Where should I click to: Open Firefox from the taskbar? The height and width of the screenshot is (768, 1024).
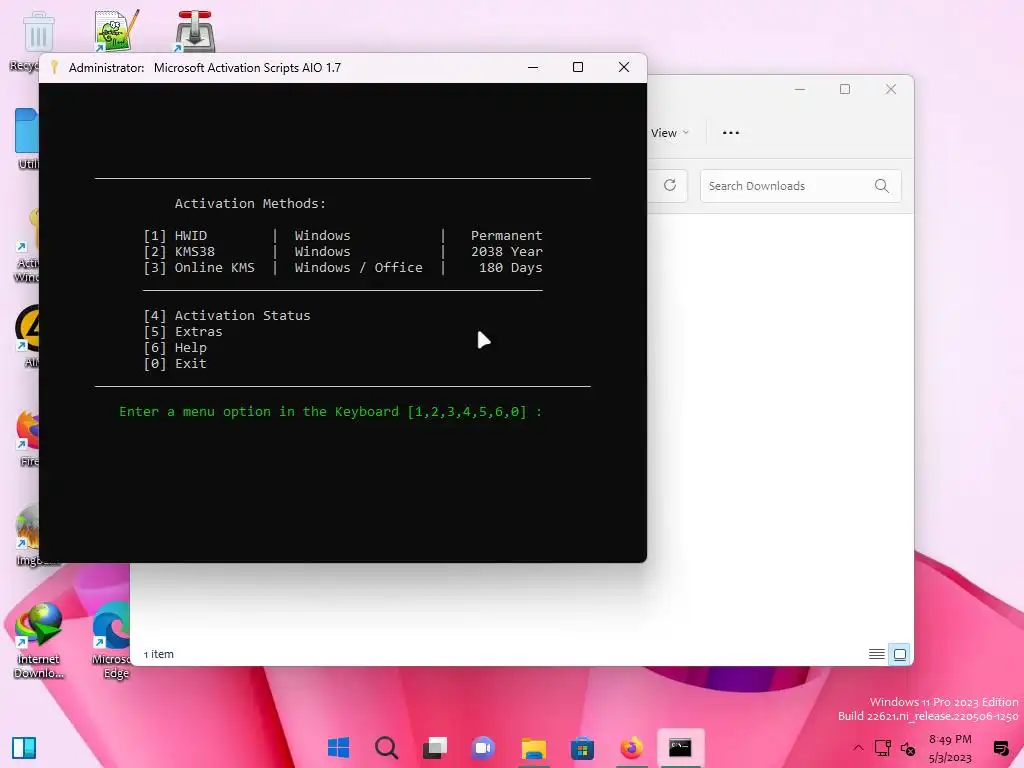pyautogui.click(x=631, y=747)
